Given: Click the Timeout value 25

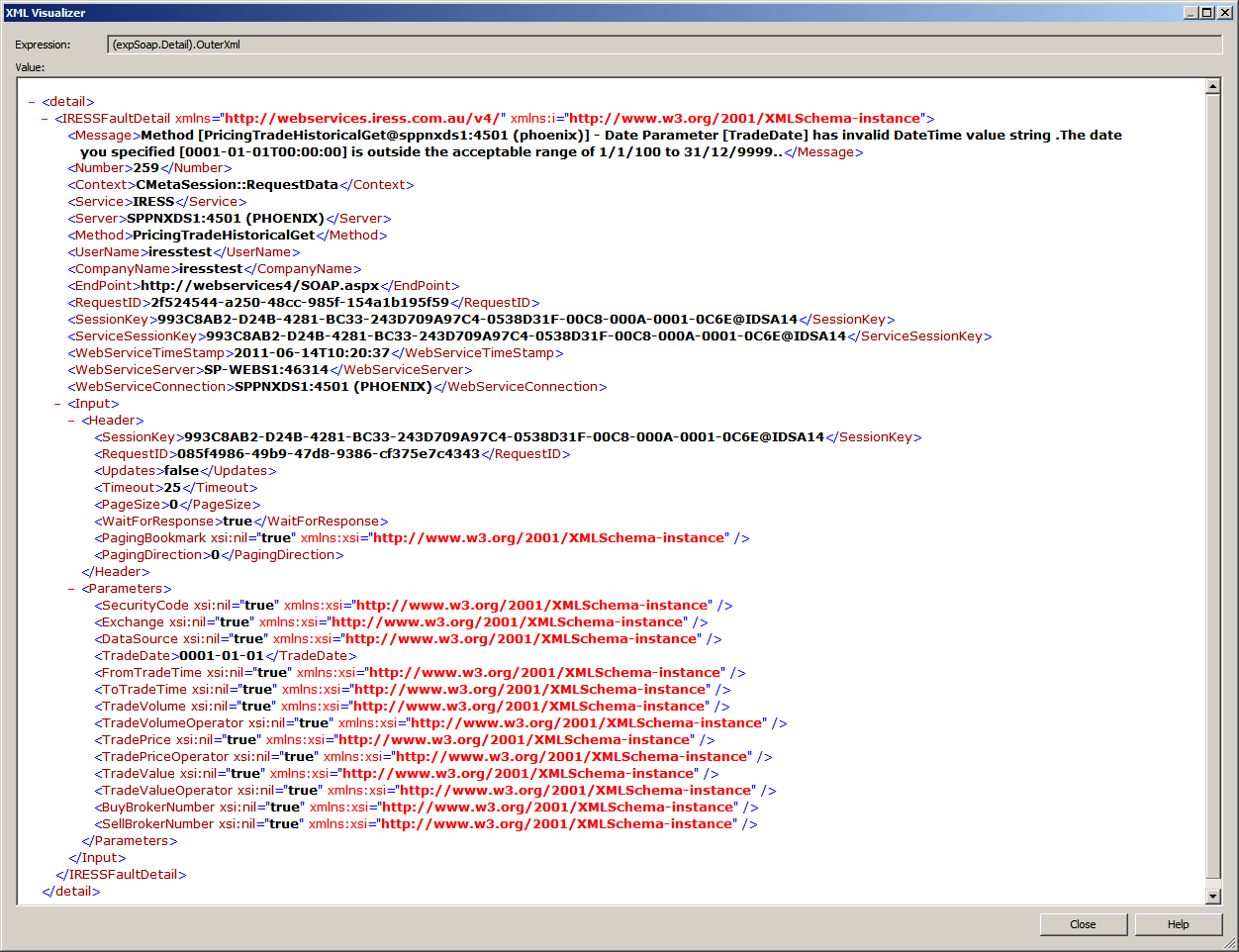Looking at the screenshot, I should coord(172,488).
